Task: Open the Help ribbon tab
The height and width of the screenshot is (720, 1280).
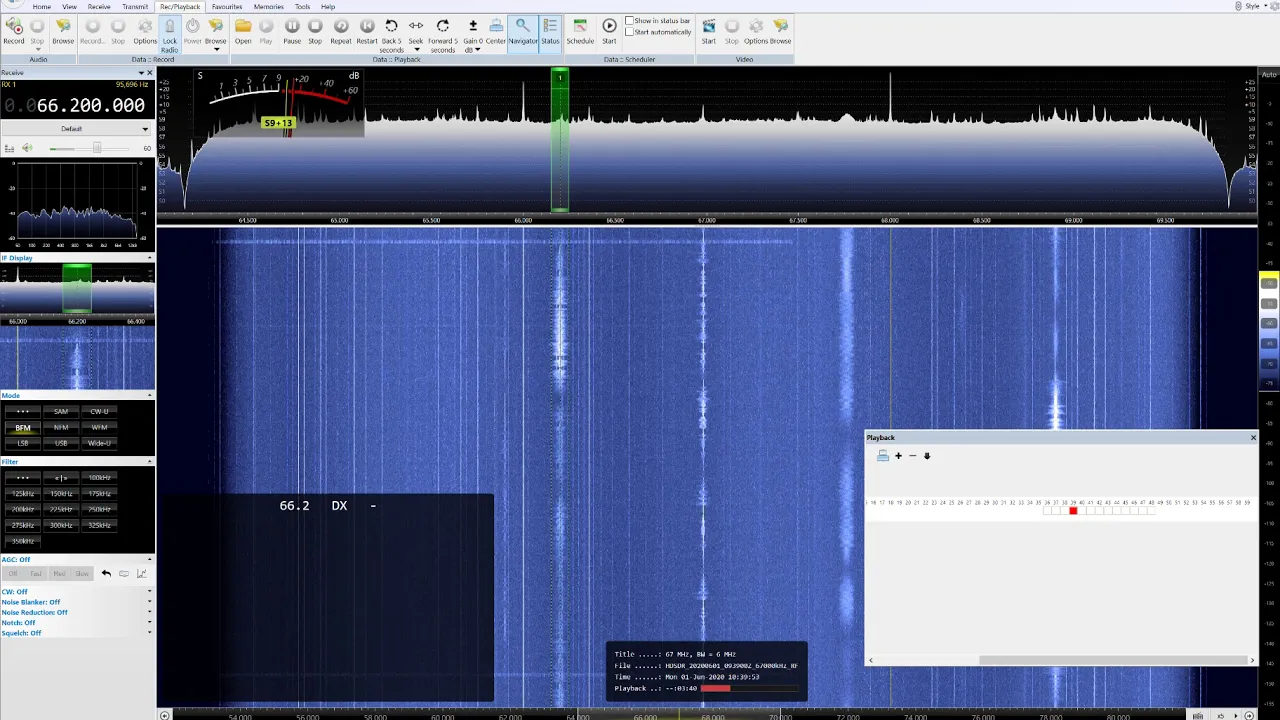Action: (328, 6)
